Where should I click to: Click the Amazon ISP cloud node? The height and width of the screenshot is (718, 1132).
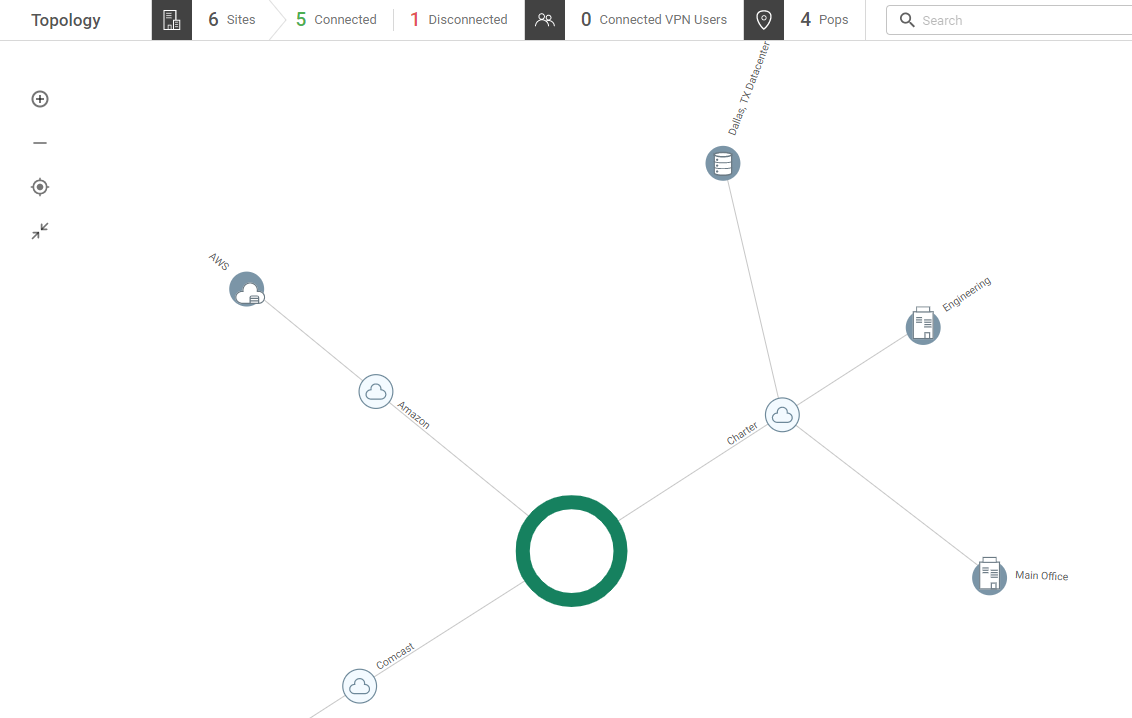click(376, 391)
